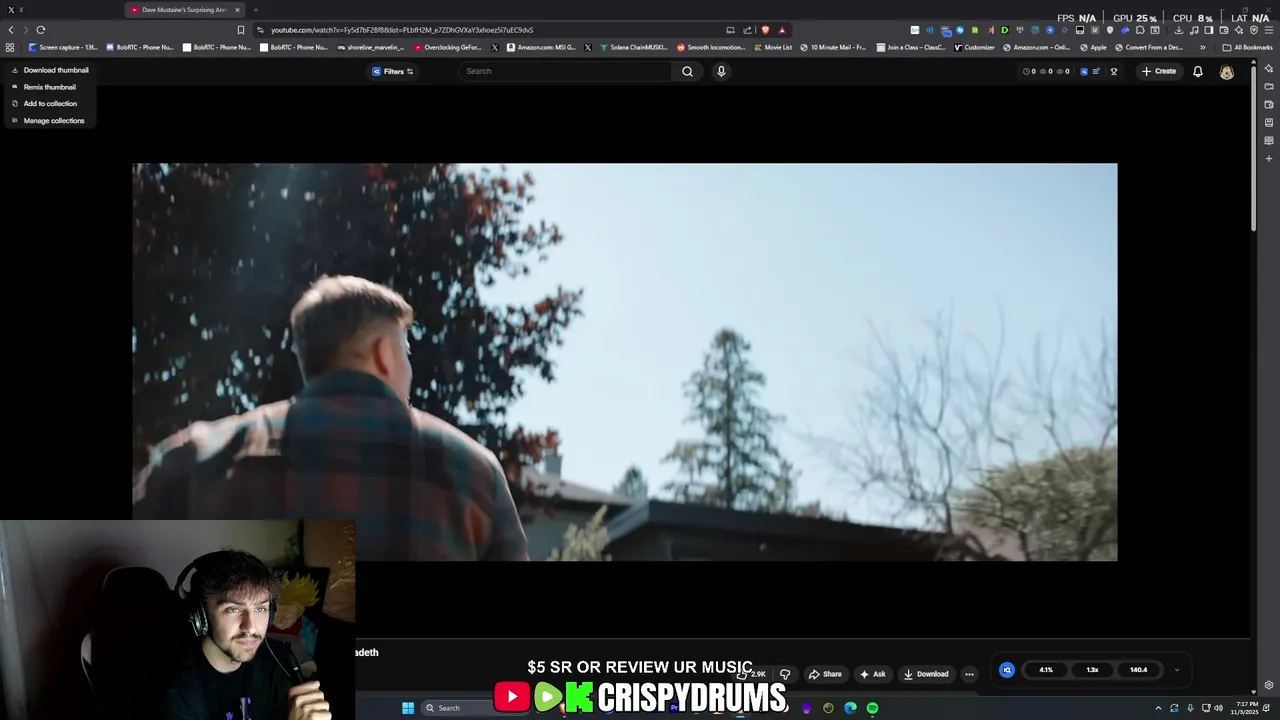Open the Customizer bookmark
The height and width of the screenshot is (720, 1280).
[974, 47]
